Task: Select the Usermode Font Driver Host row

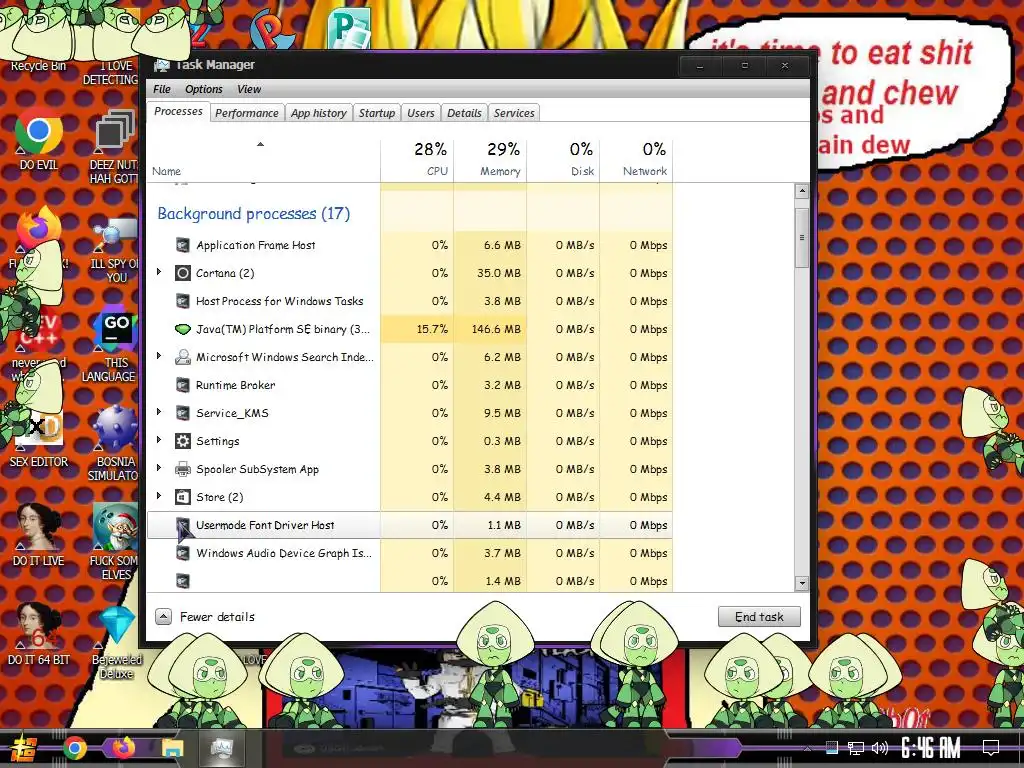Action: click(410, 525)
